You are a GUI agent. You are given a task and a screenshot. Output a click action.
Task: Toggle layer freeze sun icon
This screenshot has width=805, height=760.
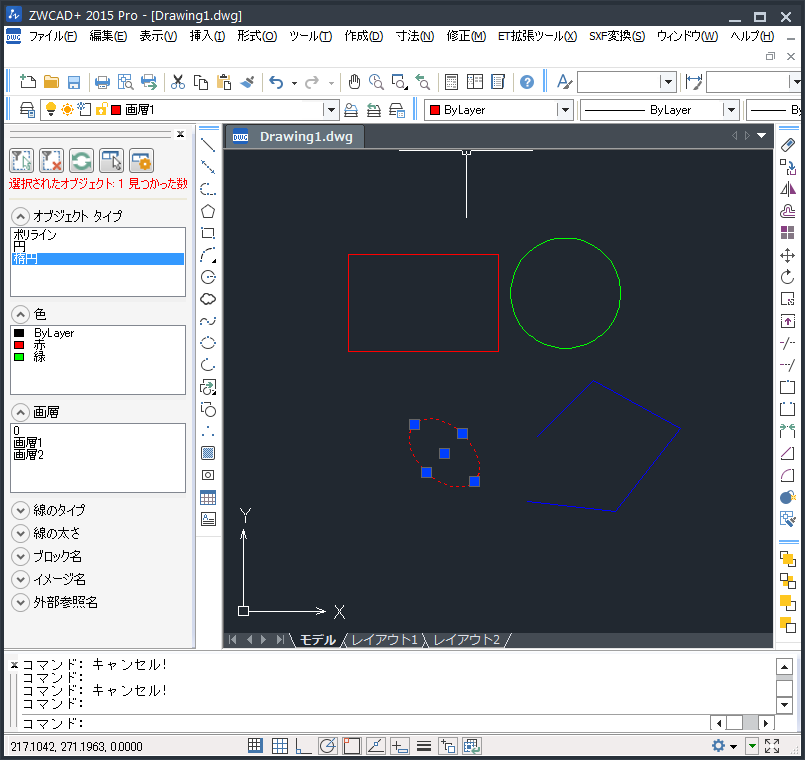[x=67, y=109]
